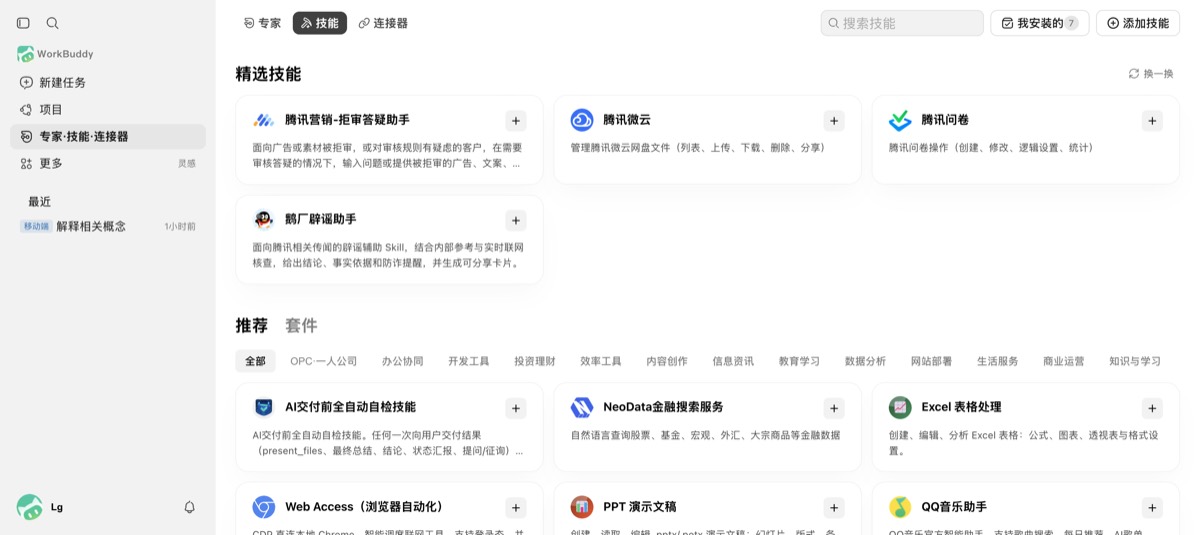Image resolution: width=1200 pixels, height=535 pixels.
Task: Refresh featured skills with 换一换
Action: coord(1151,74)
